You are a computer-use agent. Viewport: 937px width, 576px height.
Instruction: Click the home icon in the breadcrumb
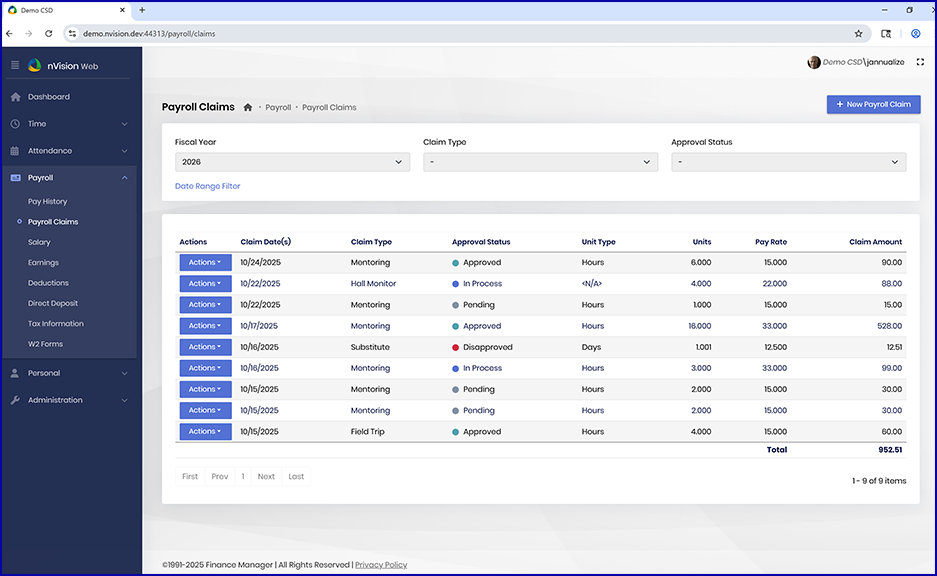click(x=248, y=107)
